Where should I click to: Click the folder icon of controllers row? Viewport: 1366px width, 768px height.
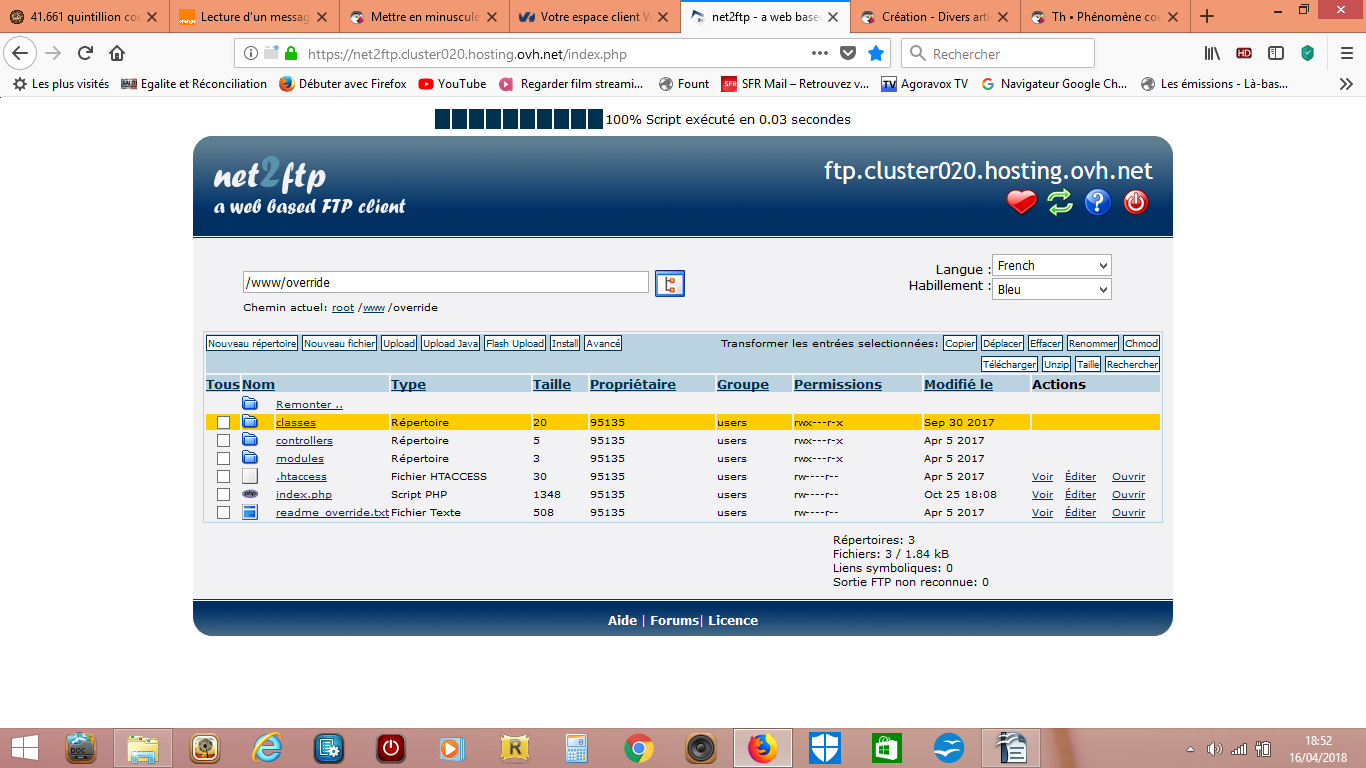point(250,440)
